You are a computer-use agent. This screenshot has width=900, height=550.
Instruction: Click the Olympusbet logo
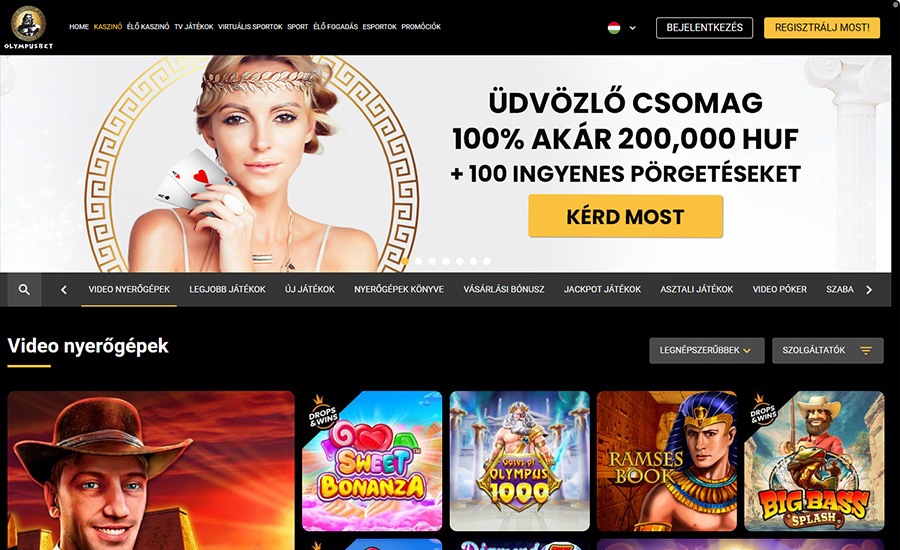pos(28,28)
